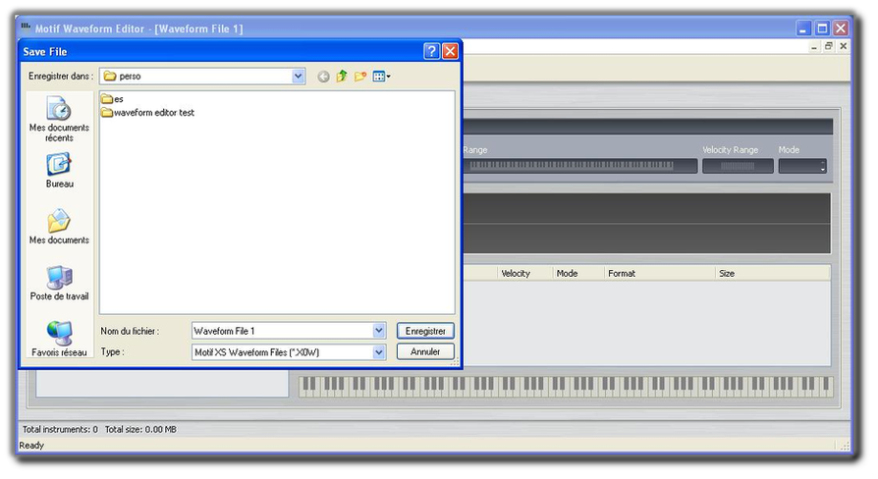This screenshot has width=878, height=479.
Task: Close the inner Waveform File document
Action: (x=843, y=46)
